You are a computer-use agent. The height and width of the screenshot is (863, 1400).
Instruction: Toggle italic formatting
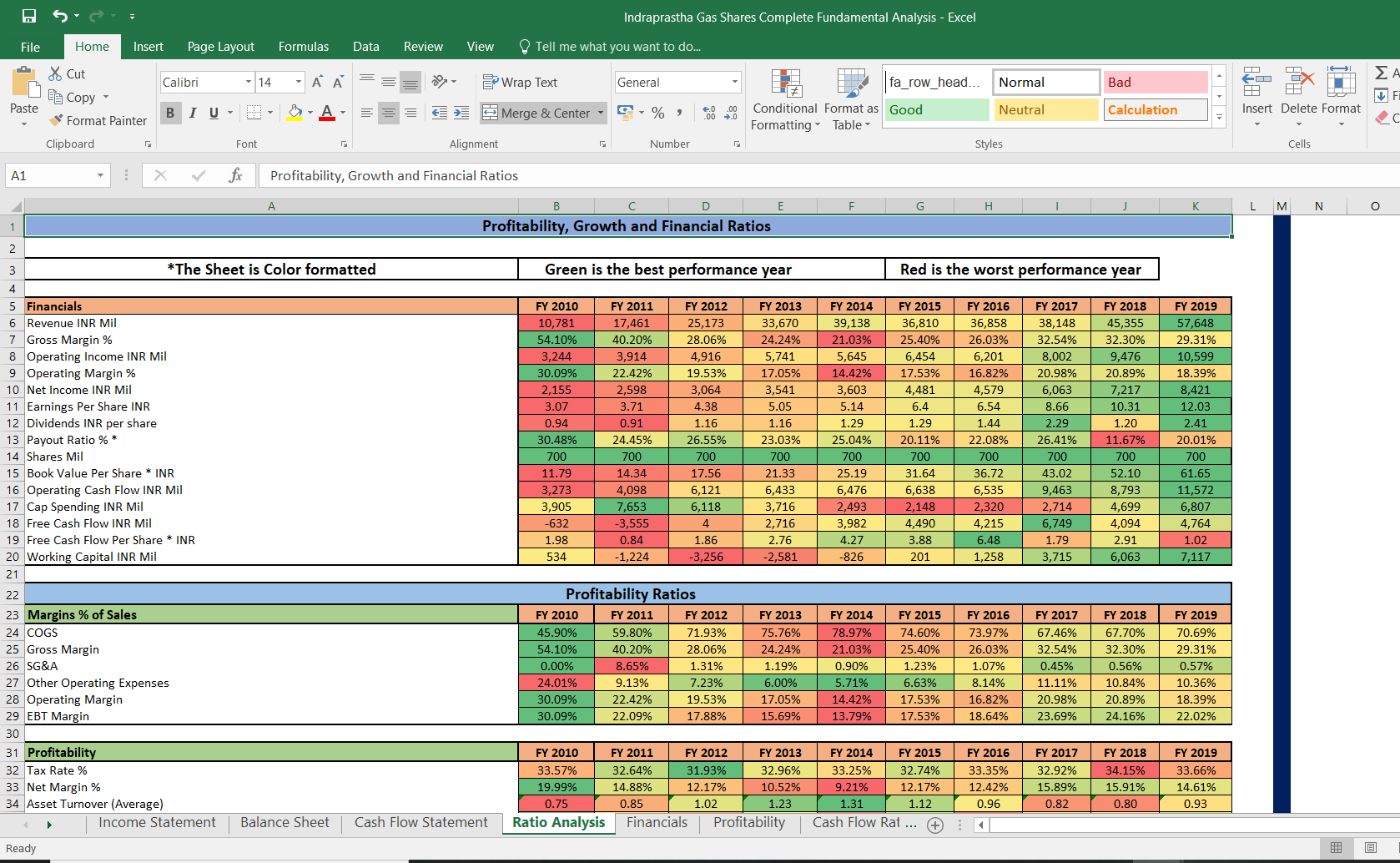[193, 113]
